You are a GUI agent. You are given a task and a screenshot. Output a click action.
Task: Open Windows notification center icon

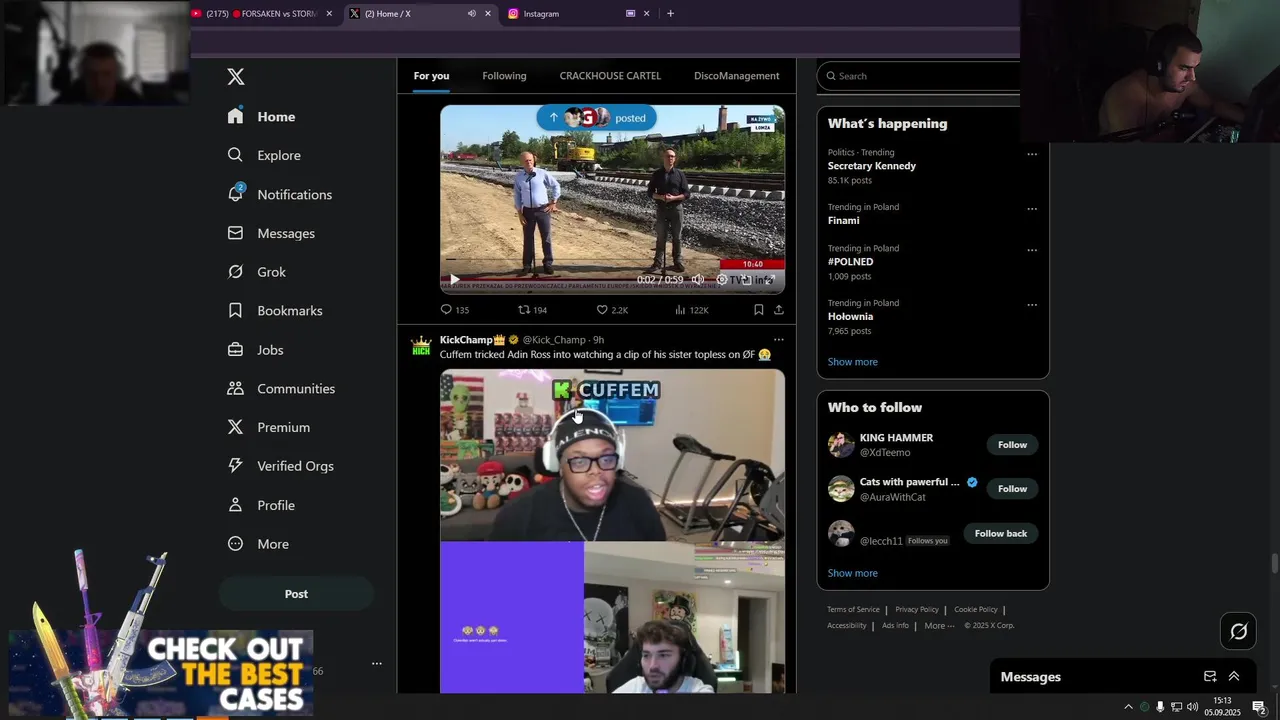tap(1259, 707)
